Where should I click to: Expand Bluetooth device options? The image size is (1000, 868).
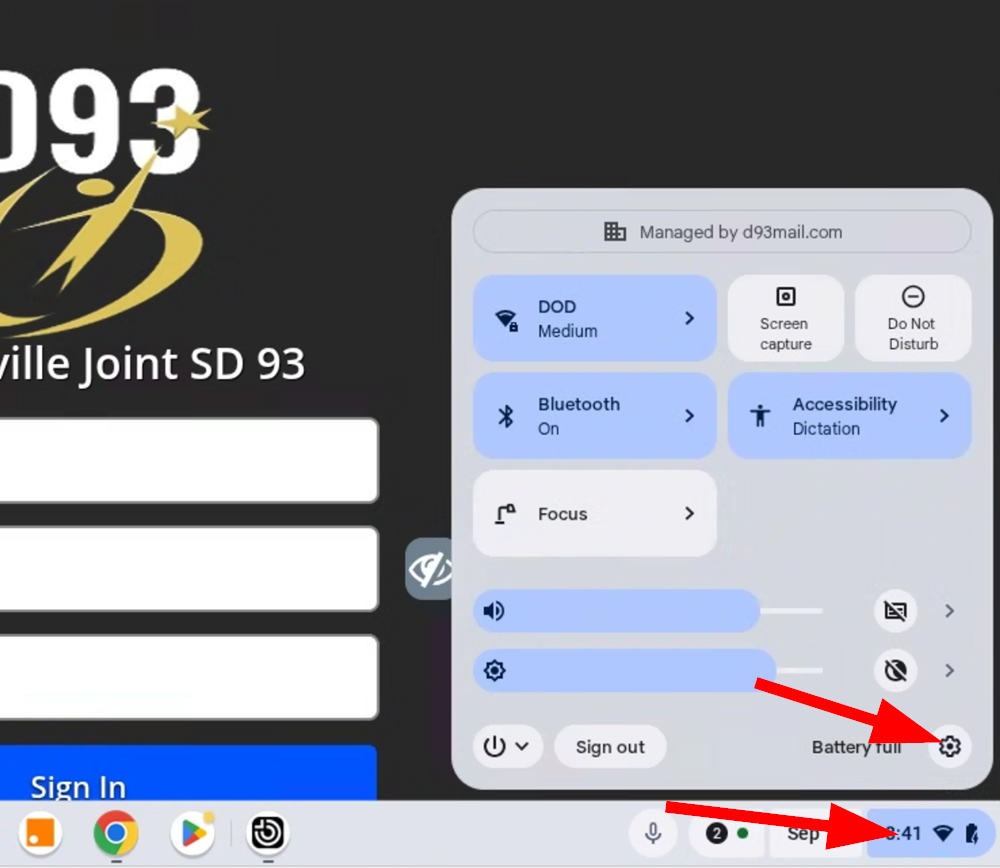pos(689,416)
